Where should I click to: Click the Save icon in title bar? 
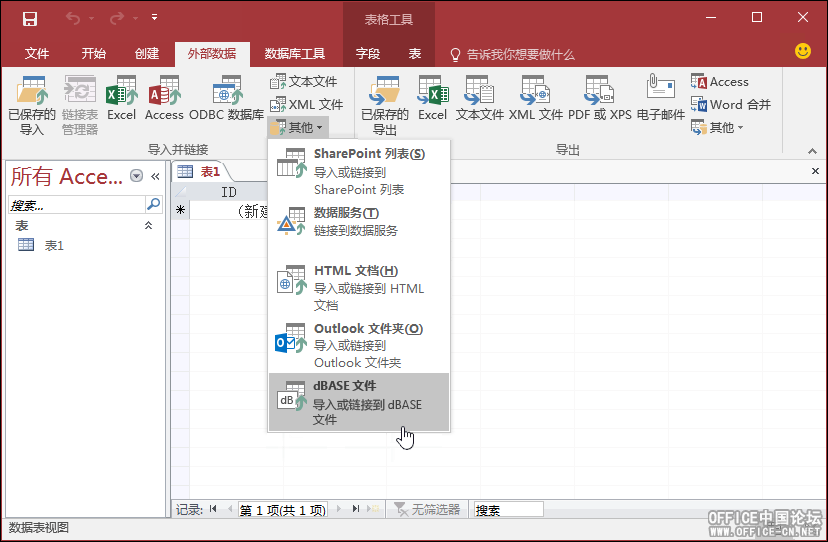pyautogui.click(x=30, y=19)
